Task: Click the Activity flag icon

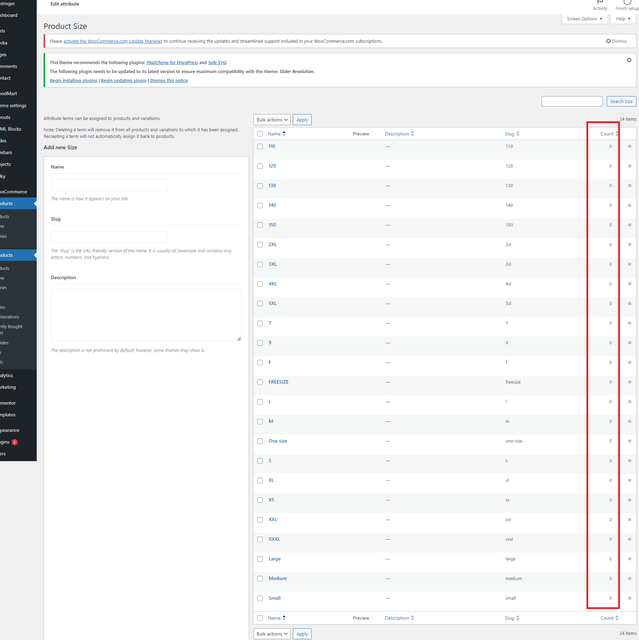Action: (600, 2)
